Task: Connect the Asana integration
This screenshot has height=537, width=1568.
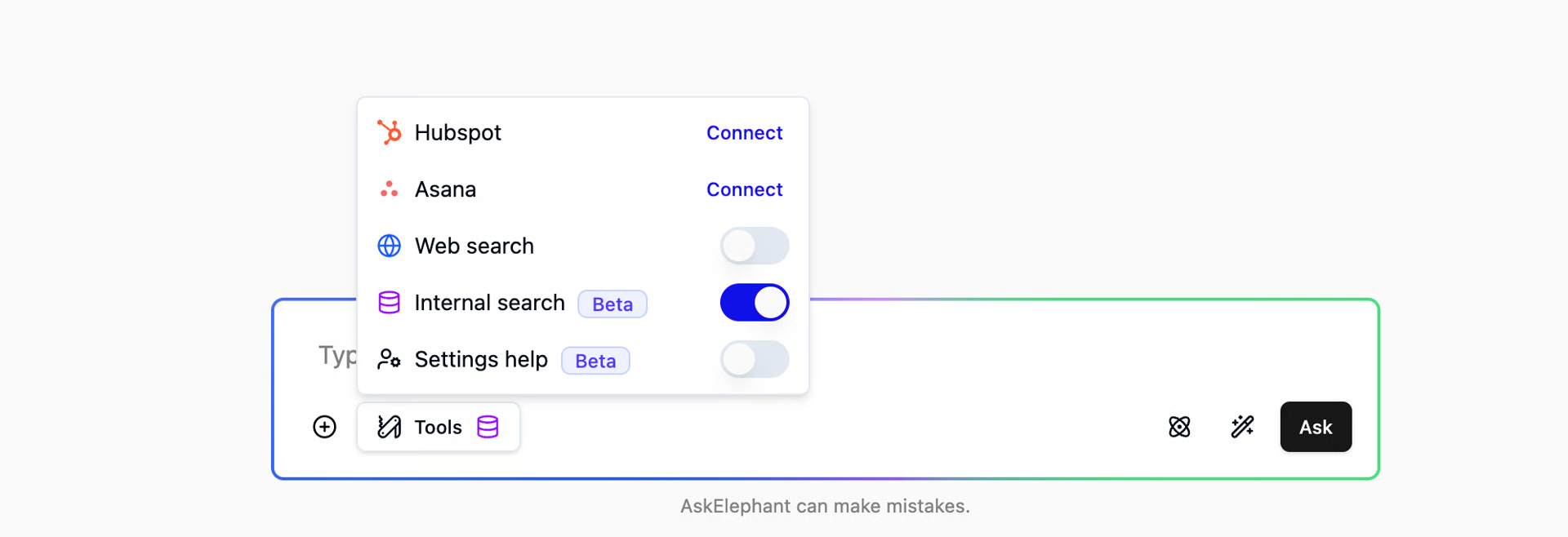Action: 745,189
